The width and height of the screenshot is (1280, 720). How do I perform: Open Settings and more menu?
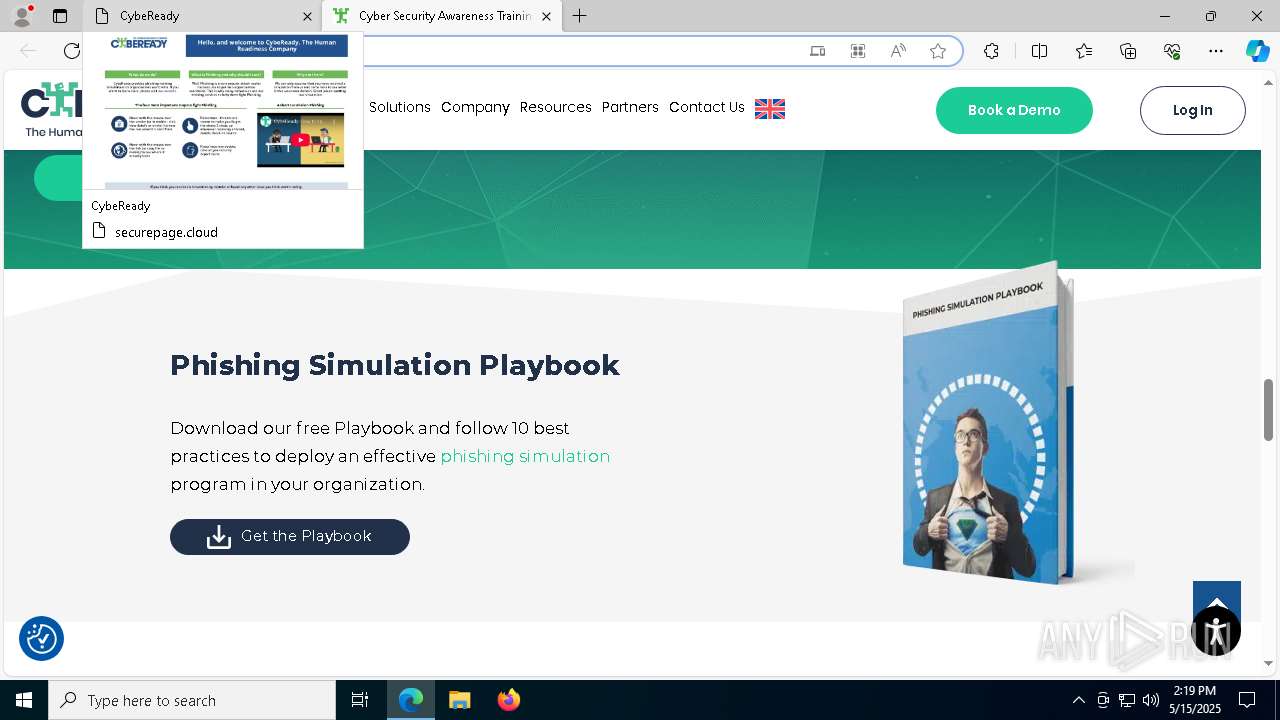pos(1216,51)
